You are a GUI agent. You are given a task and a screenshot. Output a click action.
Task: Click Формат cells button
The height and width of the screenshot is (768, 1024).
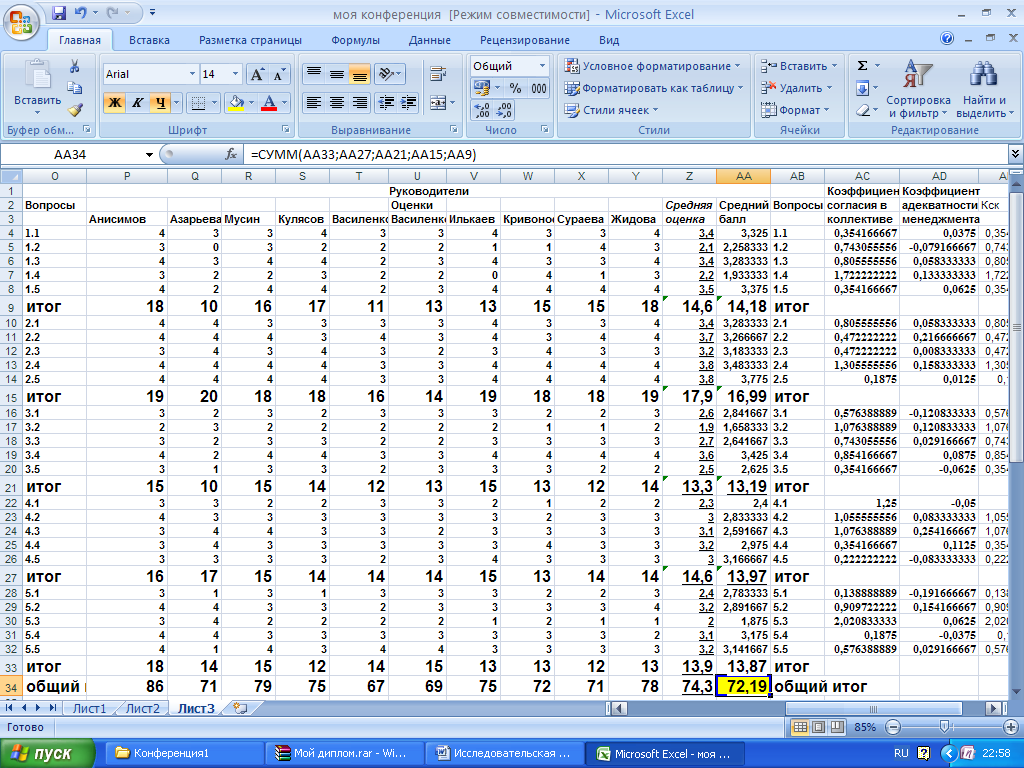pyautogui.click(x=795, y=110)
